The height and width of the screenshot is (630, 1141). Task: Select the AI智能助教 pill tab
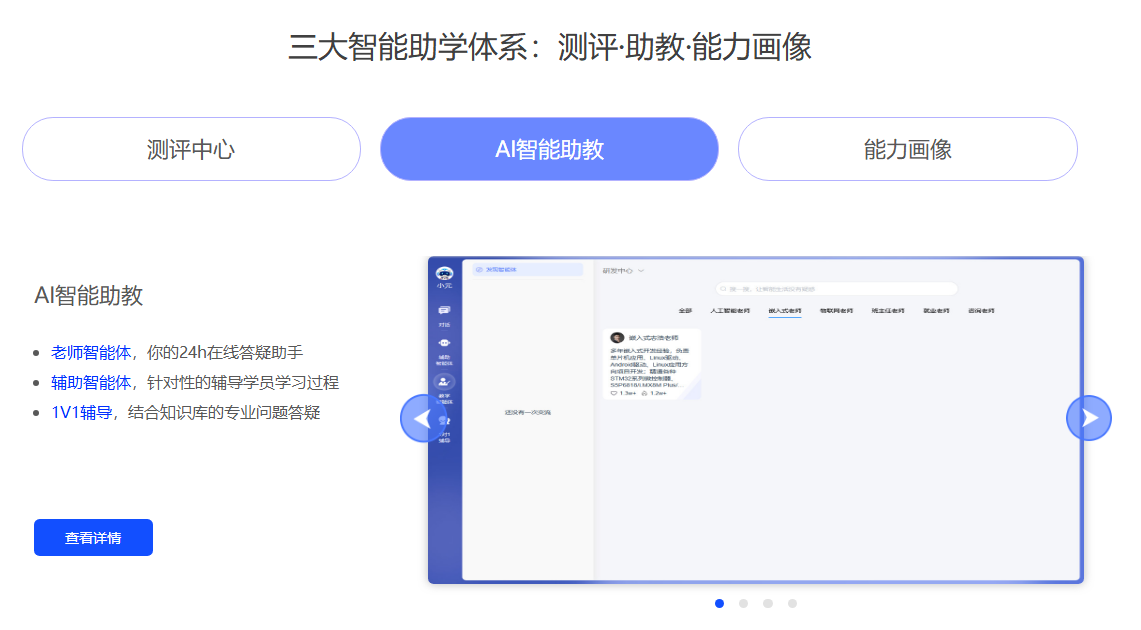(x=549, y=149)
